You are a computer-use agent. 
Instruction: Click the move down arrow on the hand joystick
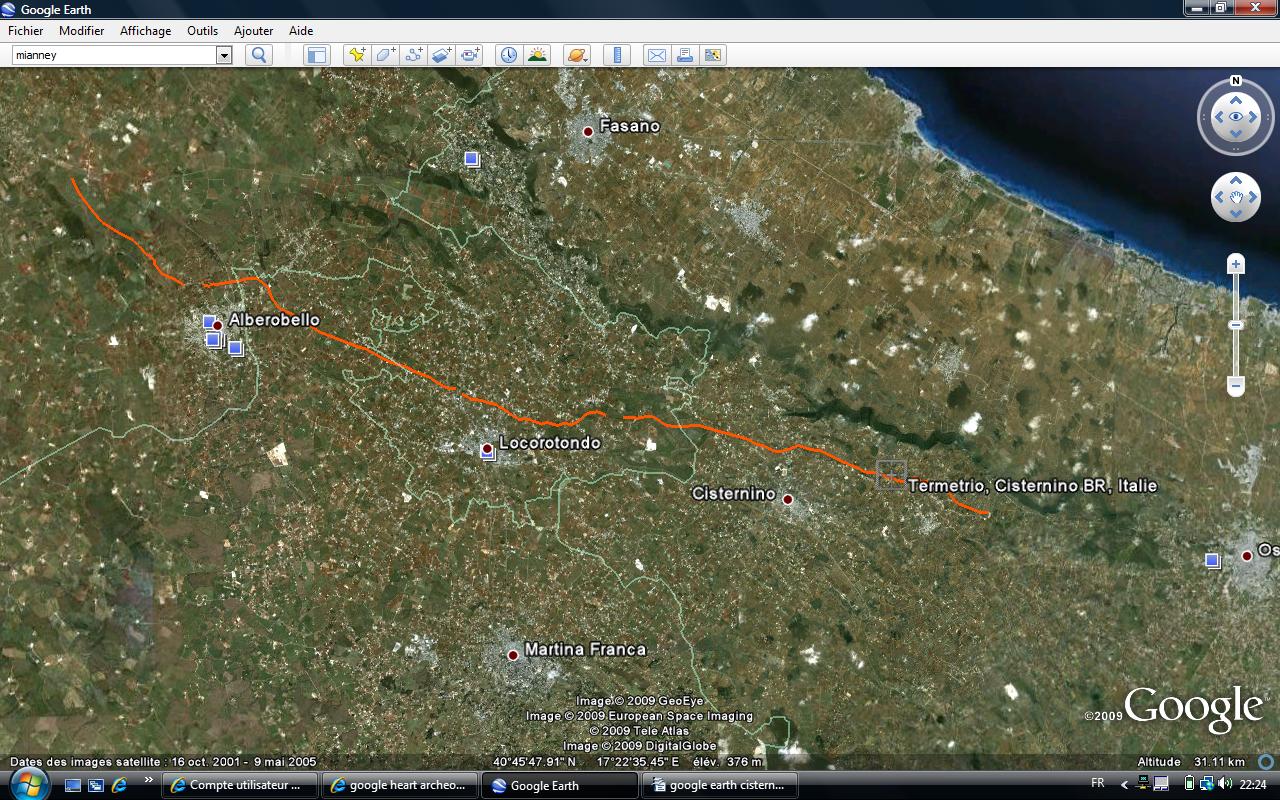[1236, 214]
